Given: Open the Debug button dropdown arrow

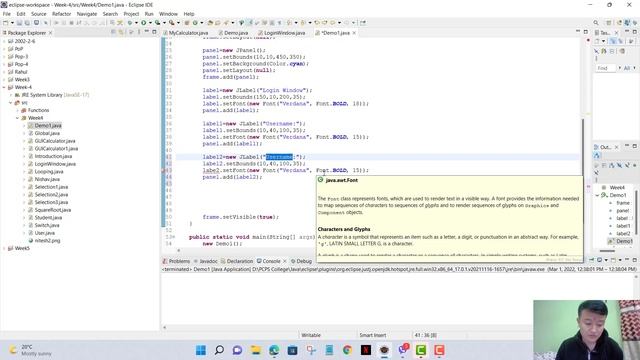Looking at the screenshot, I should [x=136, y=23].
